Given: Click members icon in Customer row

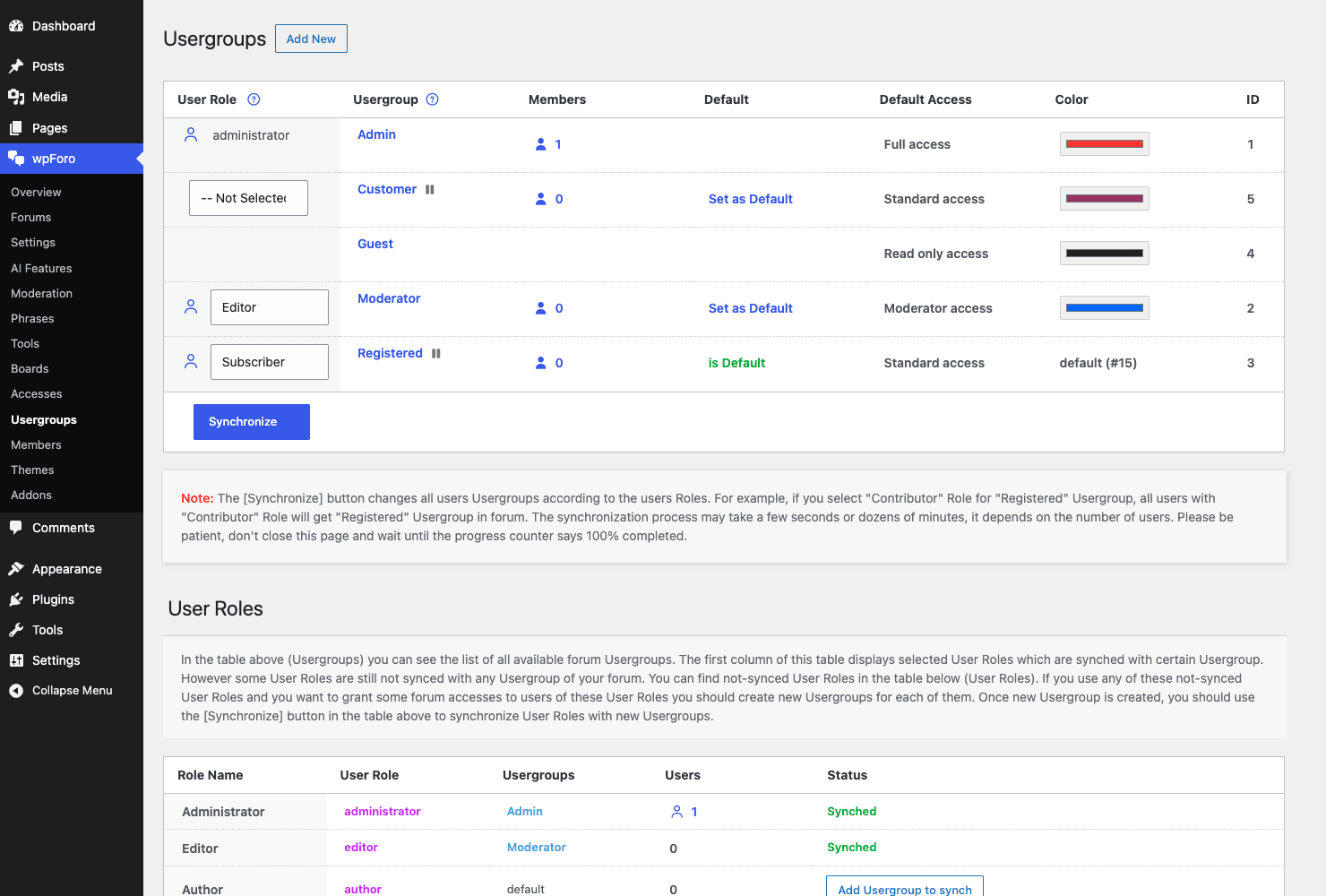Looking at the screenshot, I should click(x=541, y=199).
